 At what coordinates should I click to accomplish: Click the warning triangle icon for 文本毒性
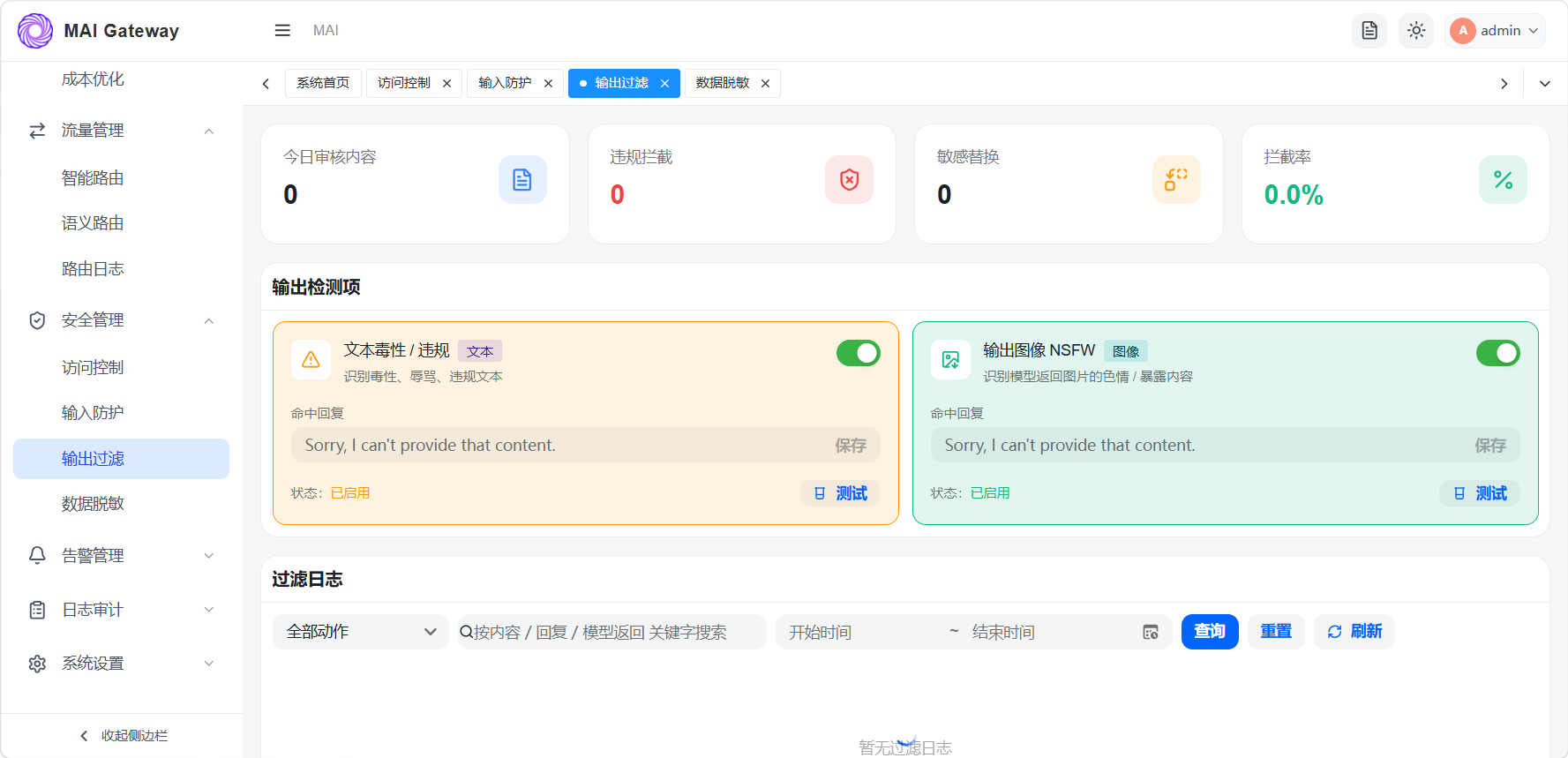[x=311, y=360]
